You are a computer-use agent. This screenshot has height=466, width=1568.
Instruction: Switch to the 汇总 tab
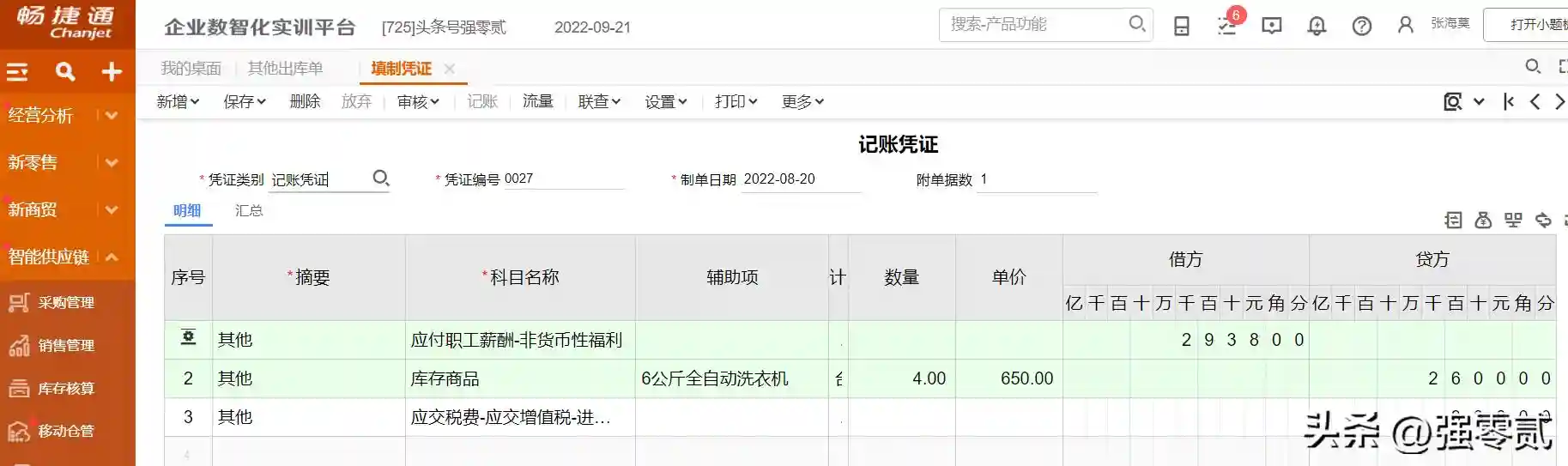tap(249, 210)
